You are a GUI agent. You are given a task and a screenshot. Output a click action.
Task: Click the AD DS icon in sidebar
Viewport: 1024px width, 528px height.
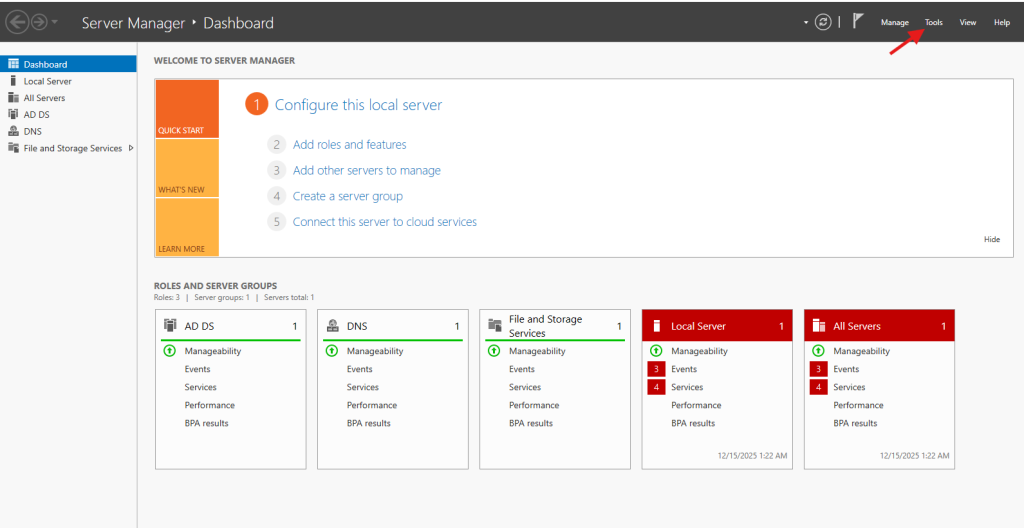pos(13,115)
